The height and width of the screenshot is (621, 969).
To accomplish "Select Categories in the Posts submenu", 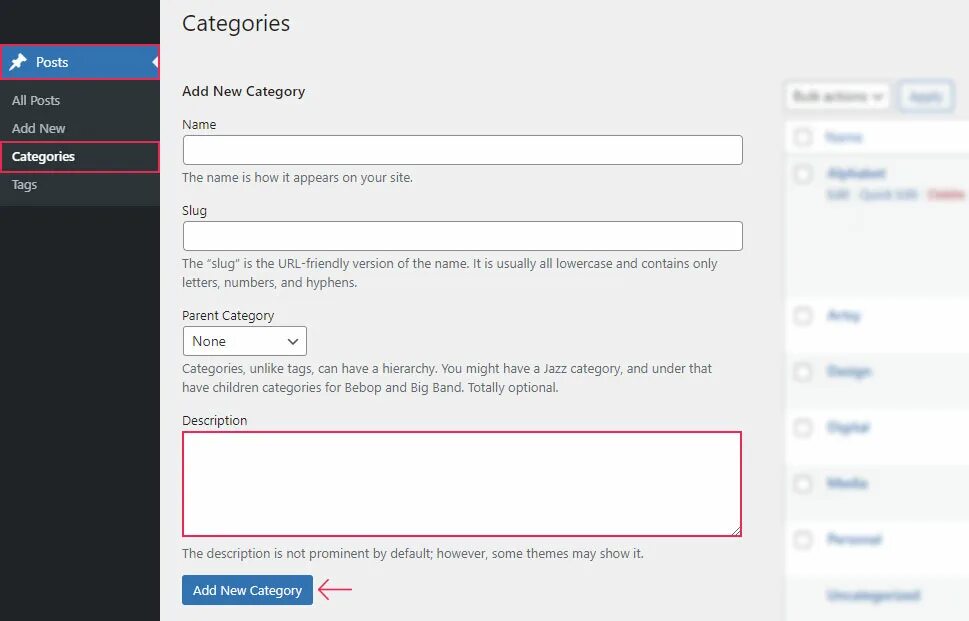I will click(43, 156).
